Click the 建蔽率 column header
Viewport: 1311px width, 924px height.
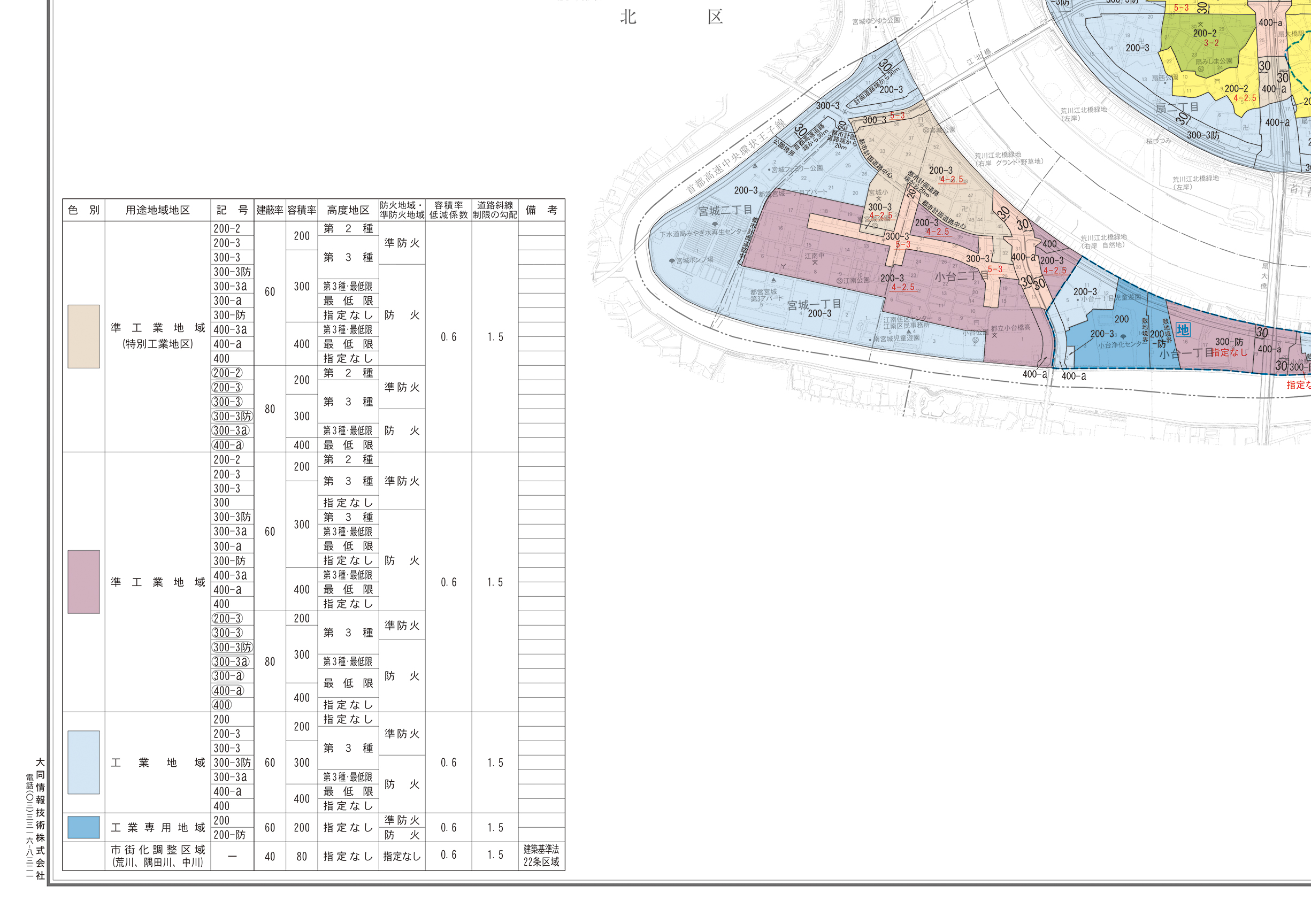(x=270, y=210)
